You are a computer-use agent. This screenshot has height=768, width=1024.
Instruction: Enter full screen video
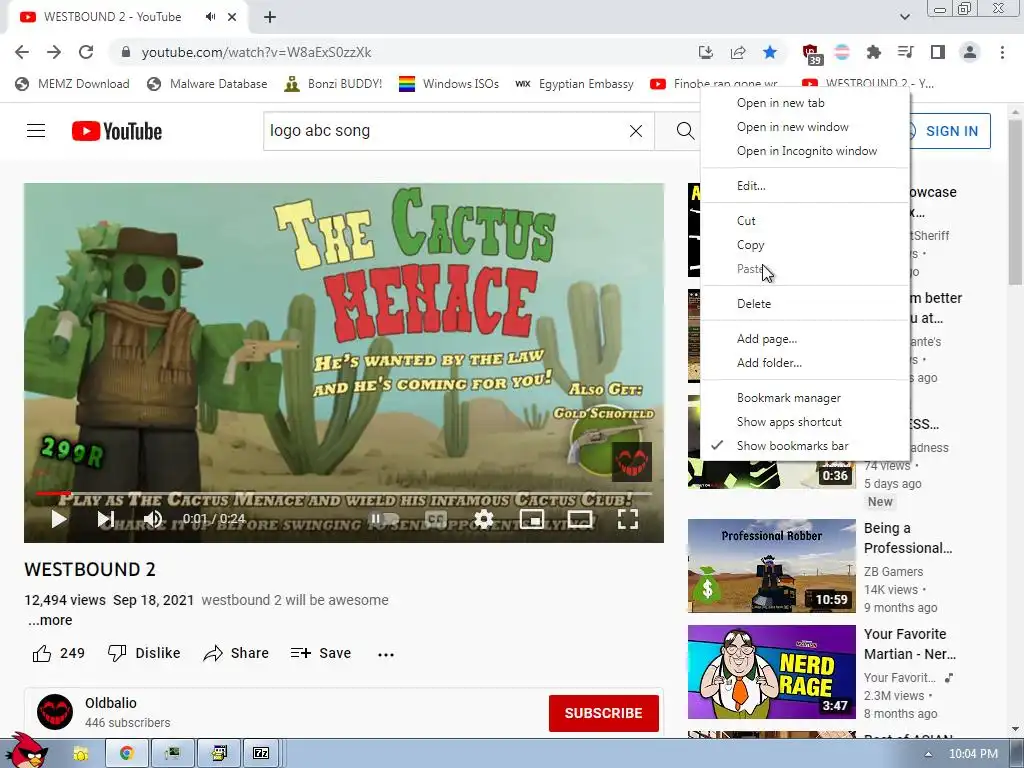(x=628, y=519)
